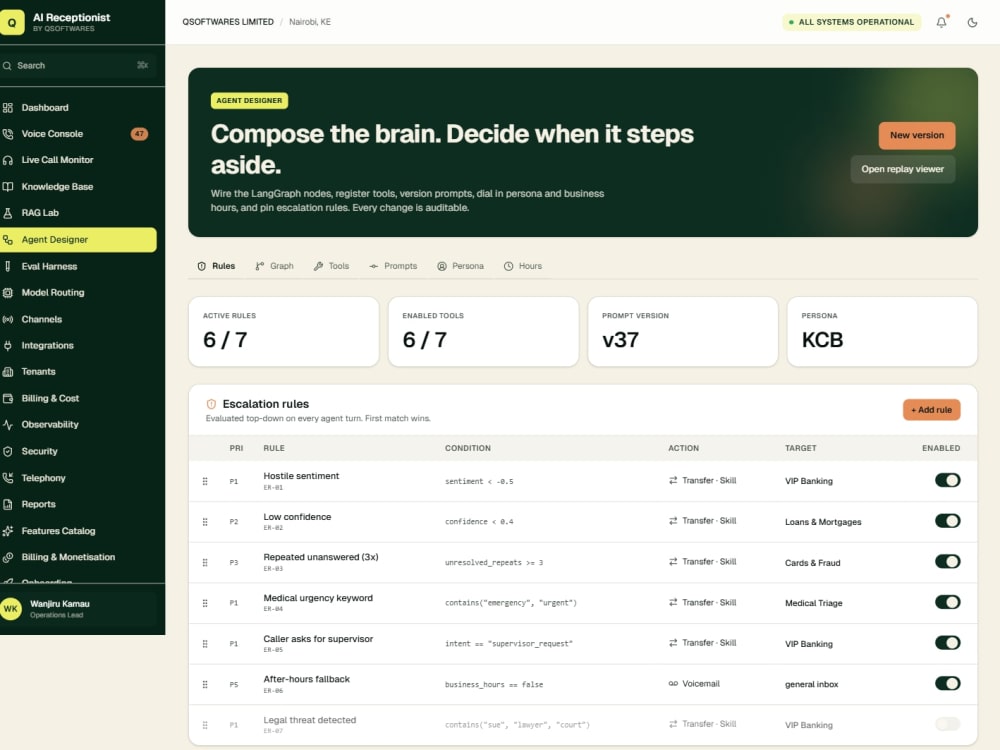This screenshot has width=1000, height=750.
Task: Enable the Legal threat detected rule
Action: [x=947, y=724]
